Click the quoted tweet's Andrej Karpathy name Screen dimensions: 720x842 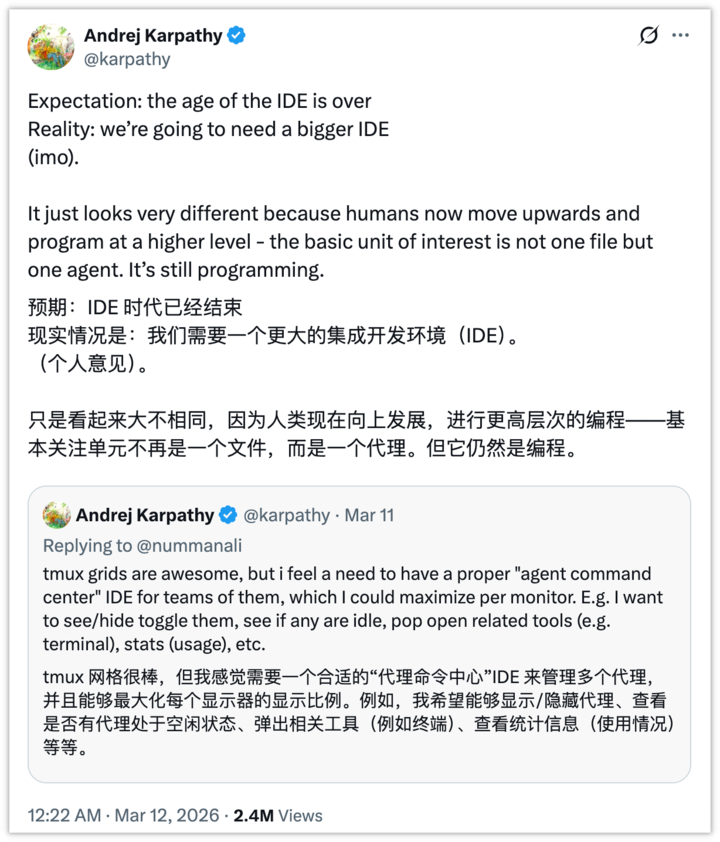[147, 516]
